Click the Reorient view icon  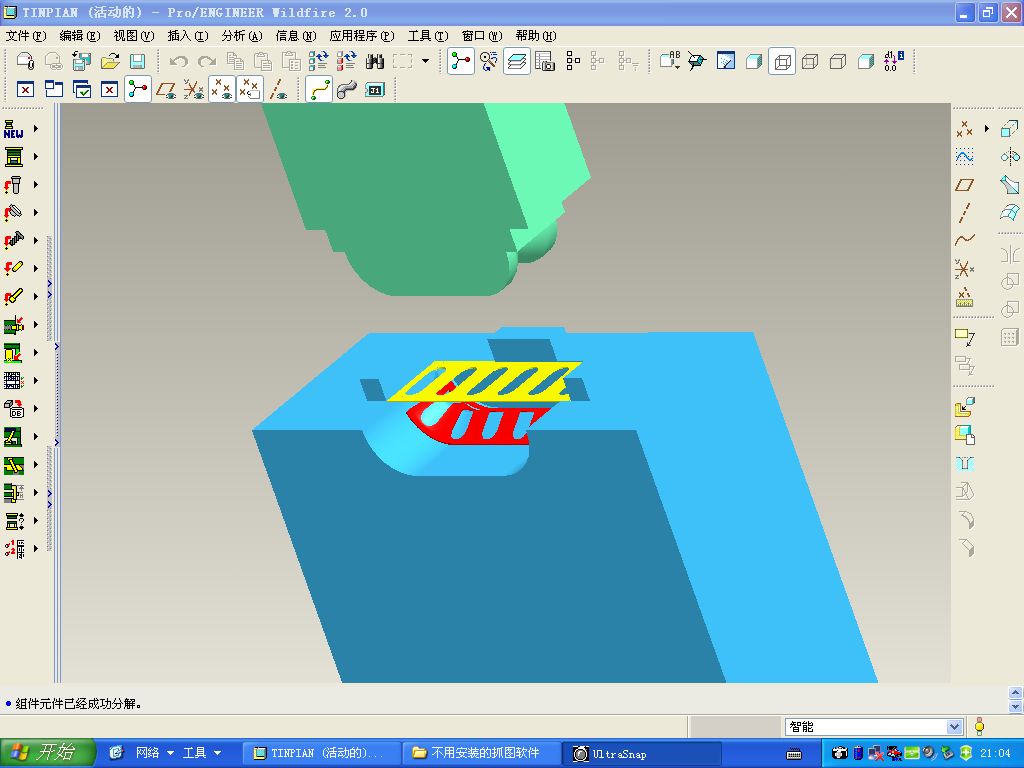697,61
